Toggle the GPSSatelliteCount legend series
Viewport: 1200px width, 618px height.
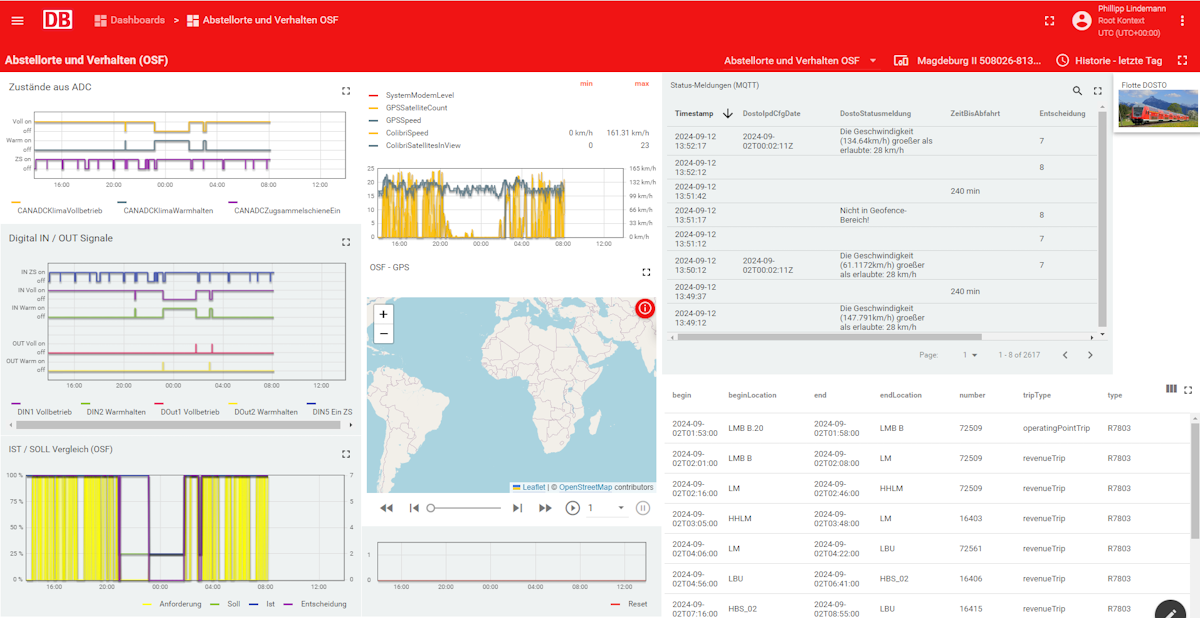(408, 107)
